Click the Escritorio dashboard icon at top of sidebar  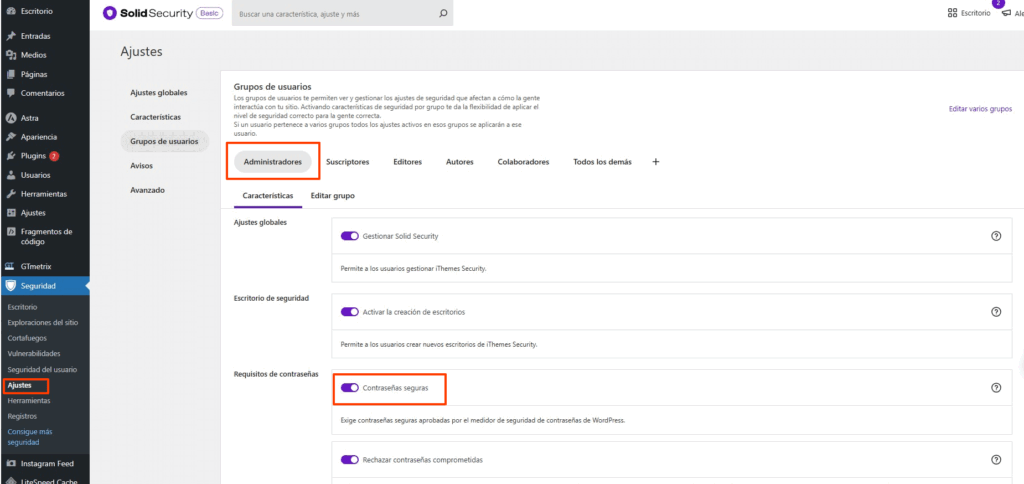point(10,11)
